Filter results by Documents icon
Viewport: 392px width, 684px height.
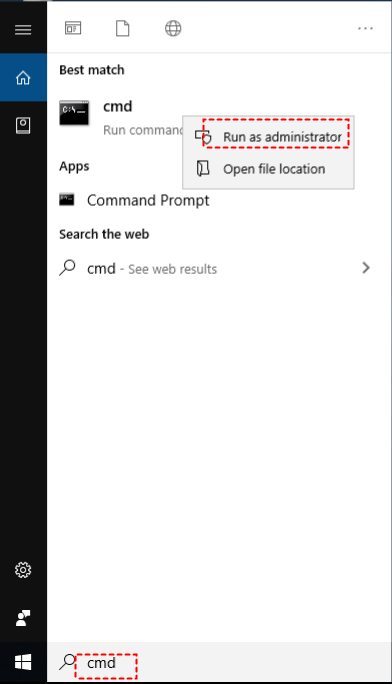pos(123,28)
